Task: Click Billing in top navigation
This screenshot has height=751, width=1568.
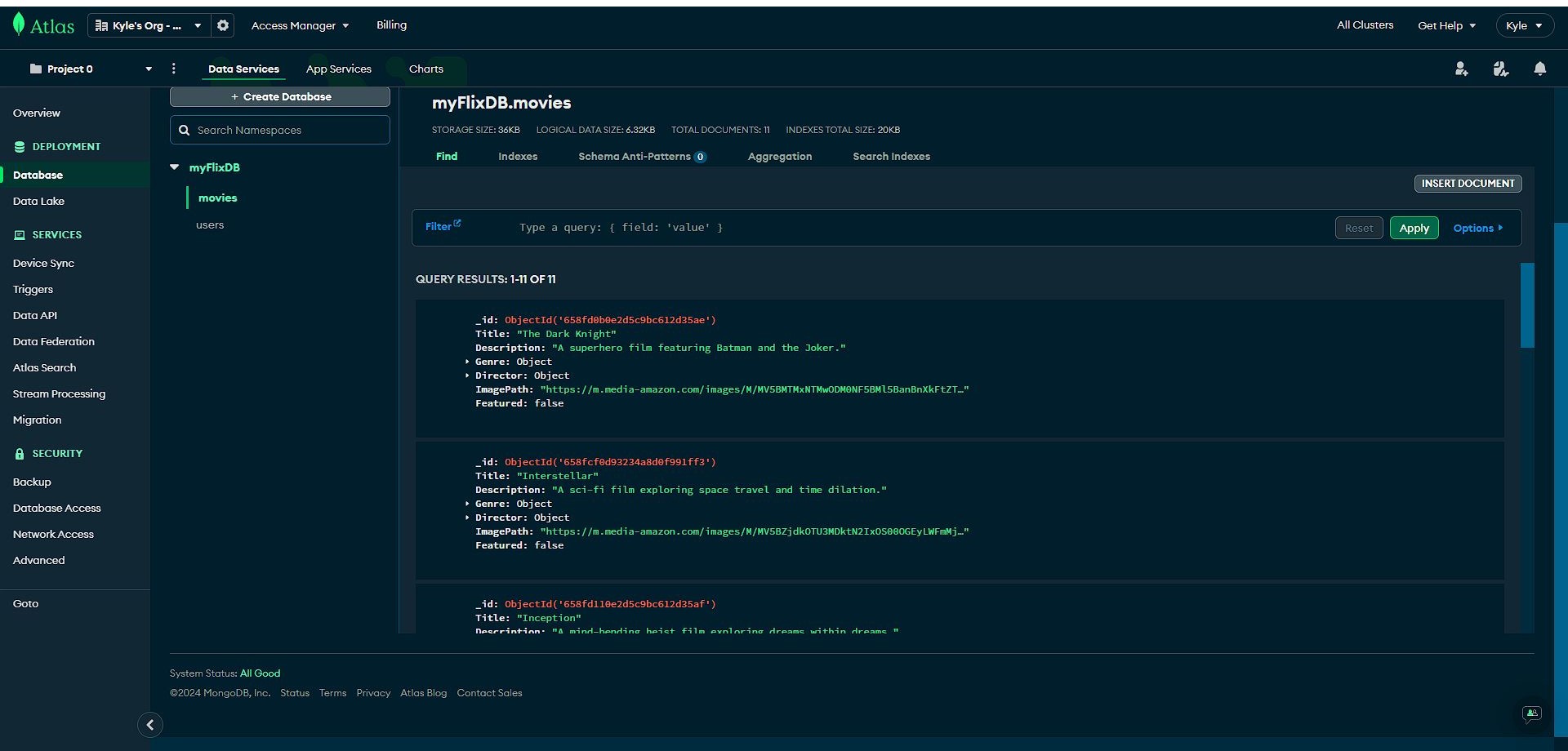Action: pos(391,24)
